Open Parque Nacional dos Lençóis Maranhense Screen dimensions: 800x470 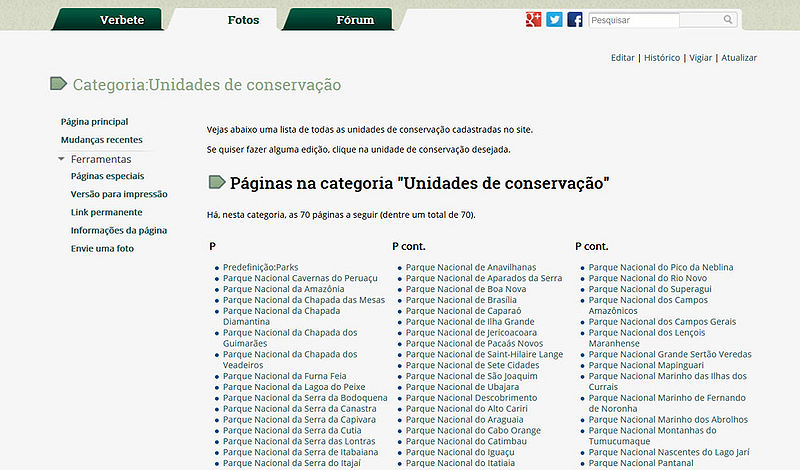(x=647, y=338)
